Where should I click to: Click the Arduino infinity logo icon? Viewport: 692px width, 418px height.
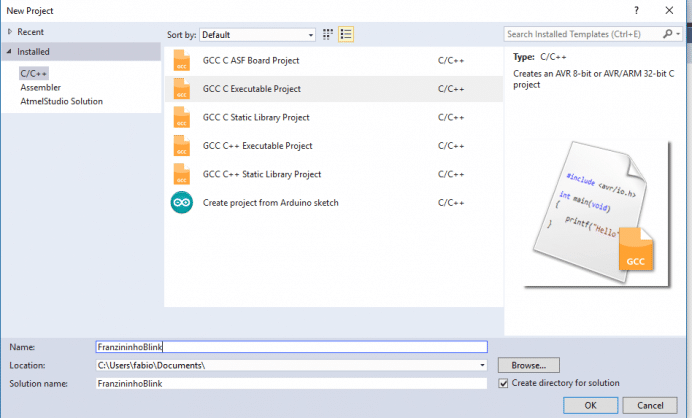click(181, 203)
